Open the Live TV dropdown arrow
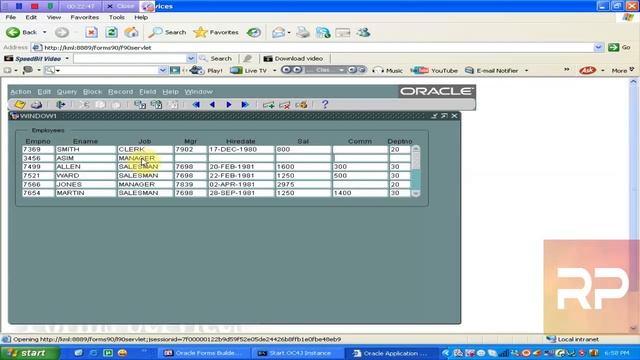Image resolution: width=640 pixels, height=360 pixels. click(x=274, y=71)
